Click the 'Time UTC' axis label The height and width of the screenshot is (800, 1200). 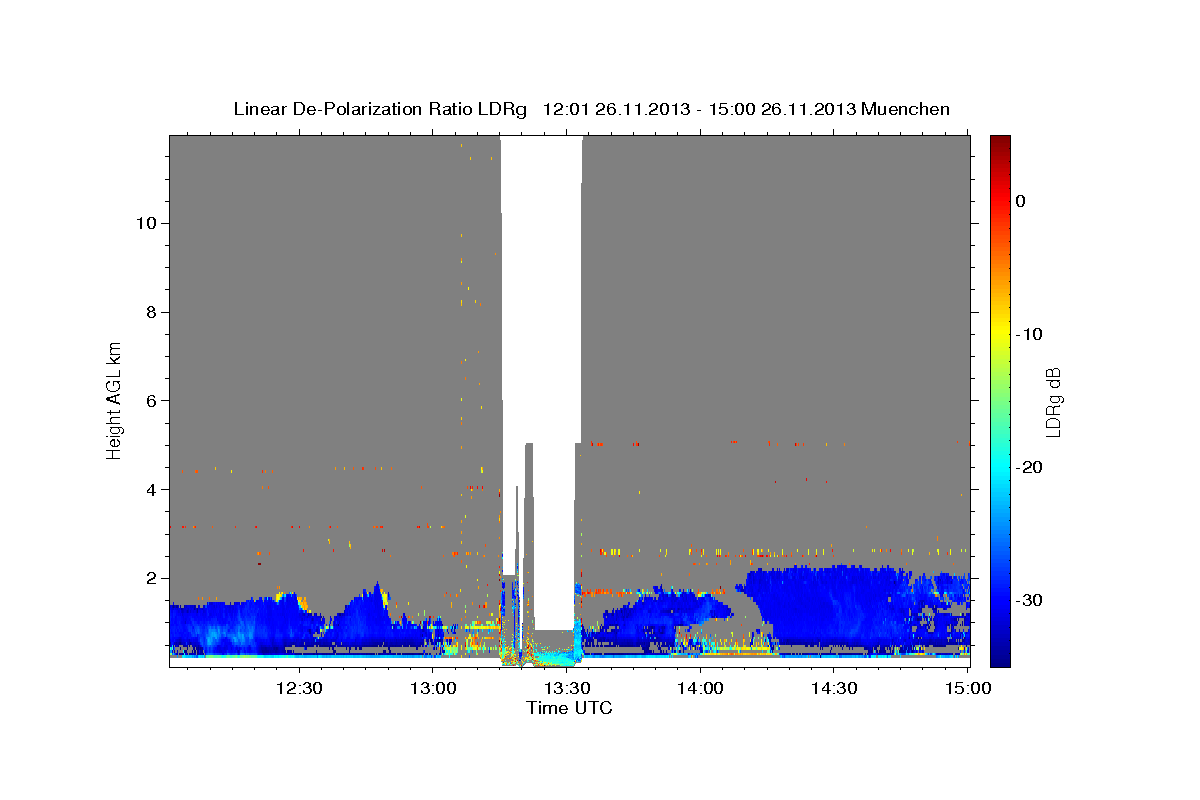(x=569, y=708)
